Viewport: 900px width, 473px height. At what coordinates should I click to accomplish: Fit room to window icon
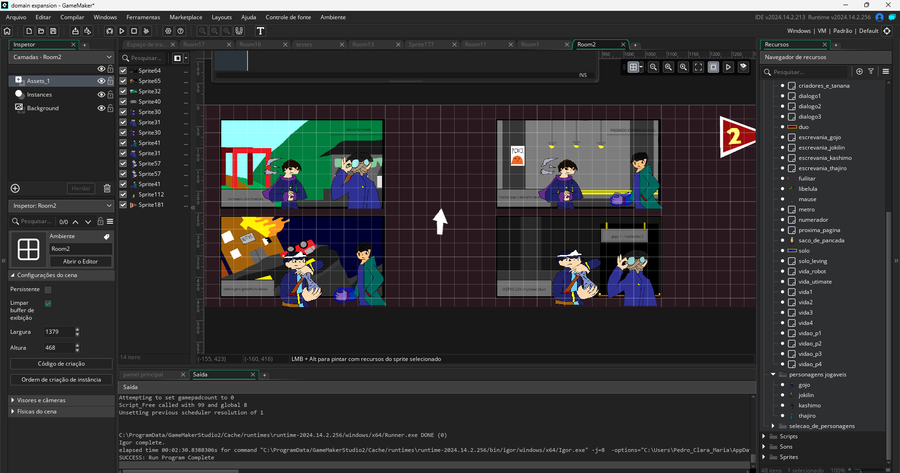(x=698, y=67)
